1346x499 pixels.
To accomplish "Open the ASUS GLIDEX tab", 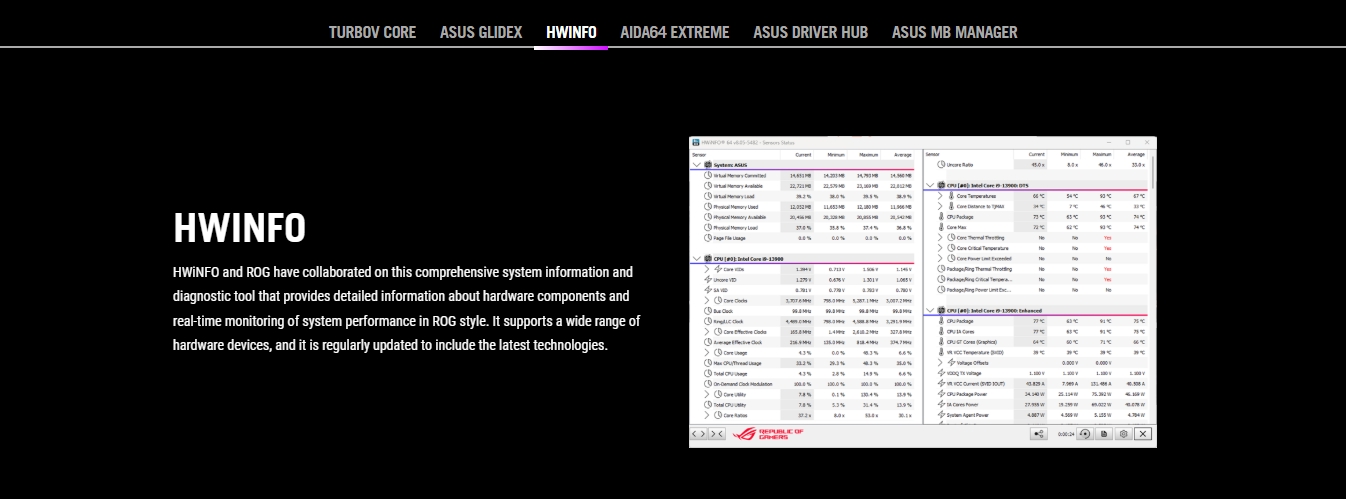I will [481, 32].
